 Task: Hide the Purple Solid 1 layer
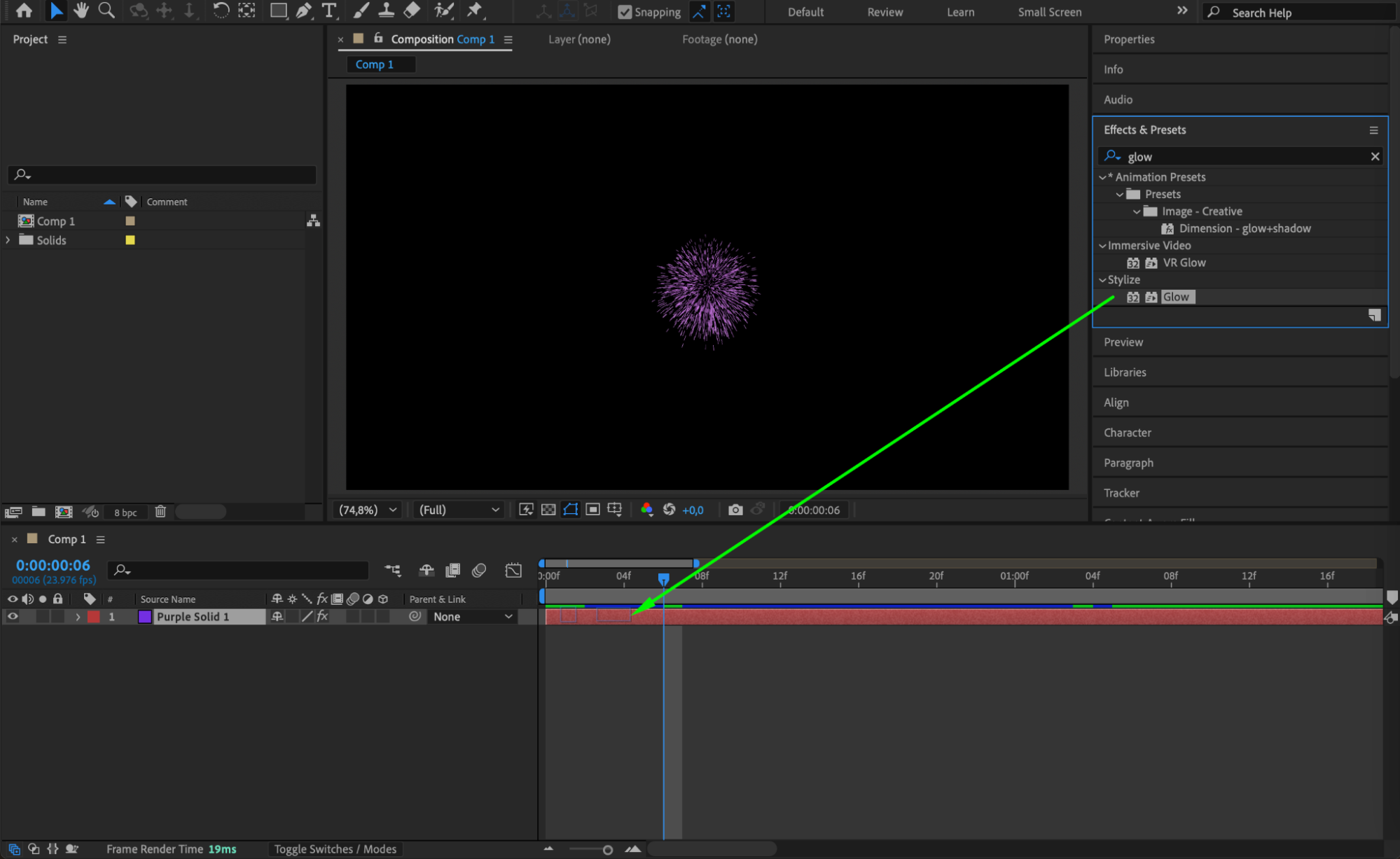click(x=13, y=617)
